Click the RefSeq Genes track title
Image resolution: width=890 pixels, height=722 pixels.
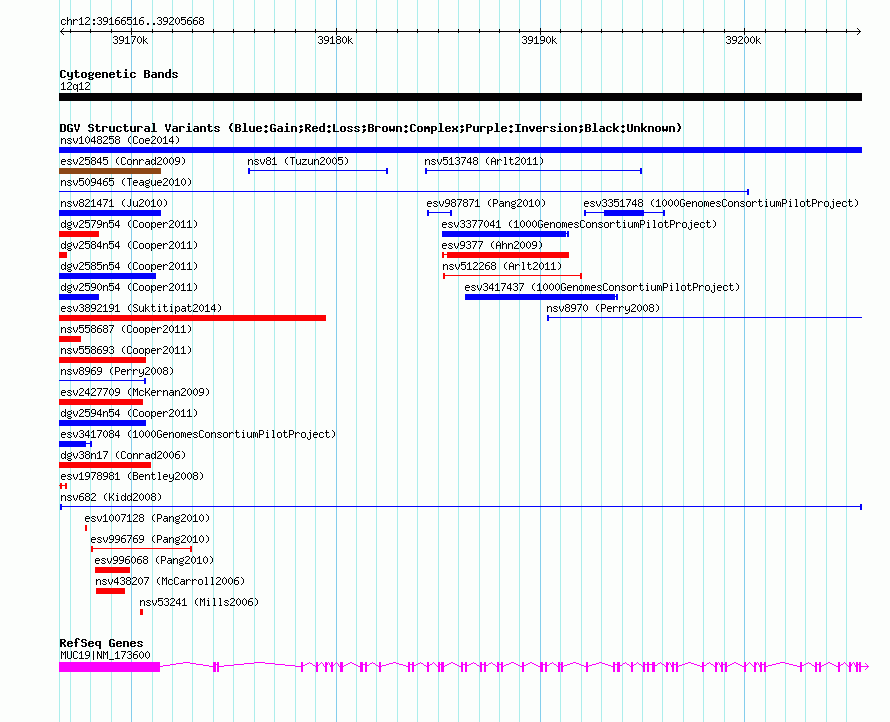[101, 643]
